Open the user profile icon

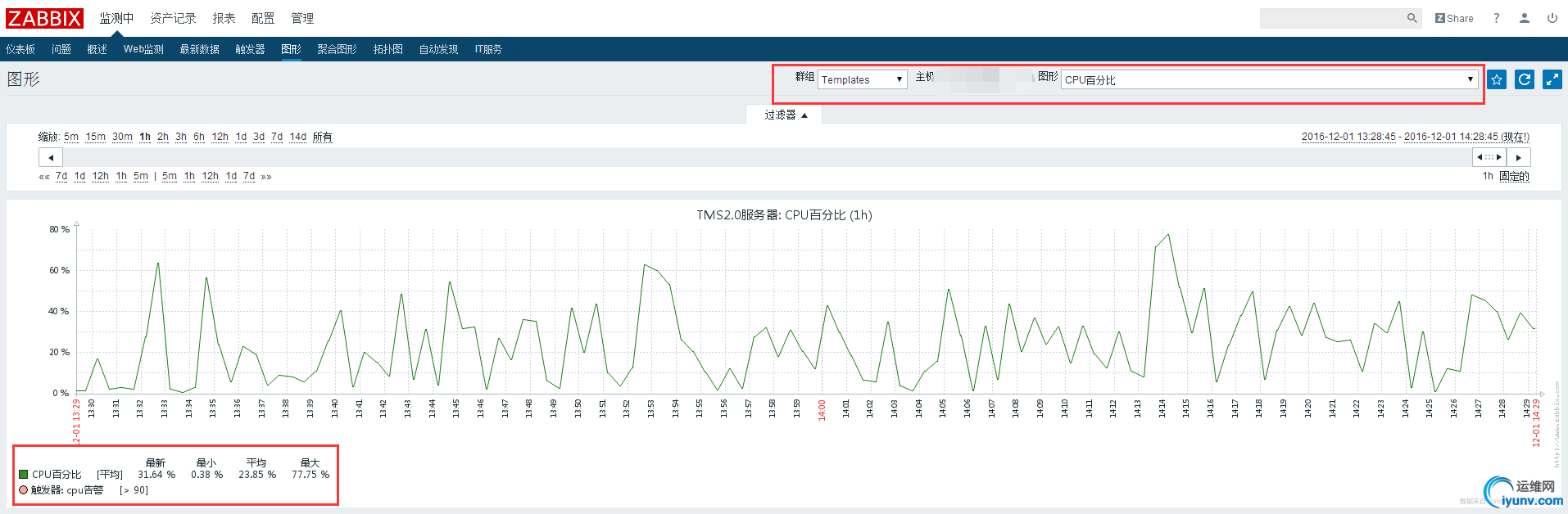pyautogui.click(x=1525, y=18)
